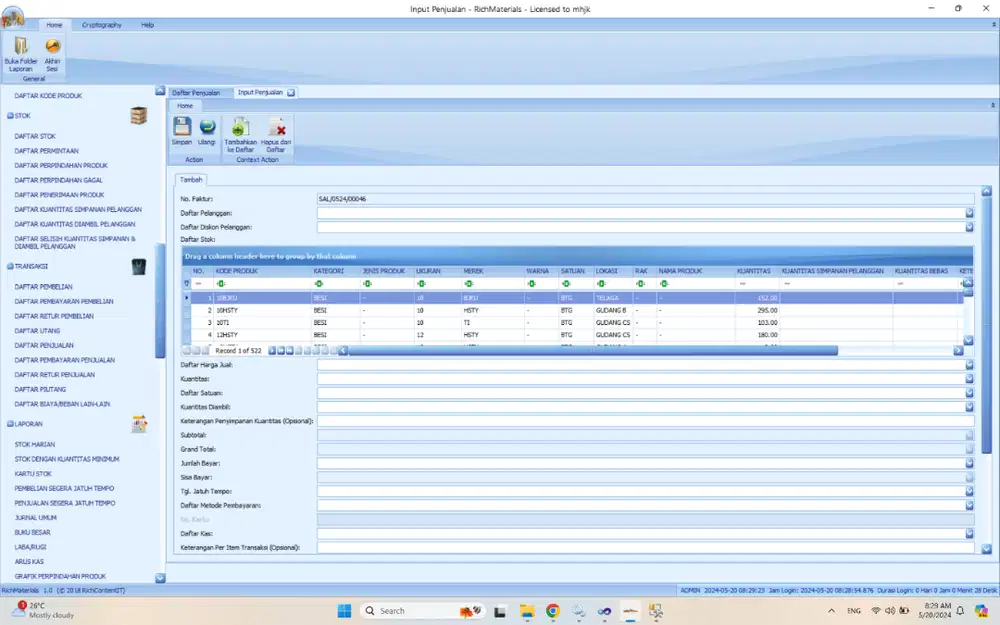Click the LAPORAN report icon
The image size is (1000, 625).
(x=139, y=423)
